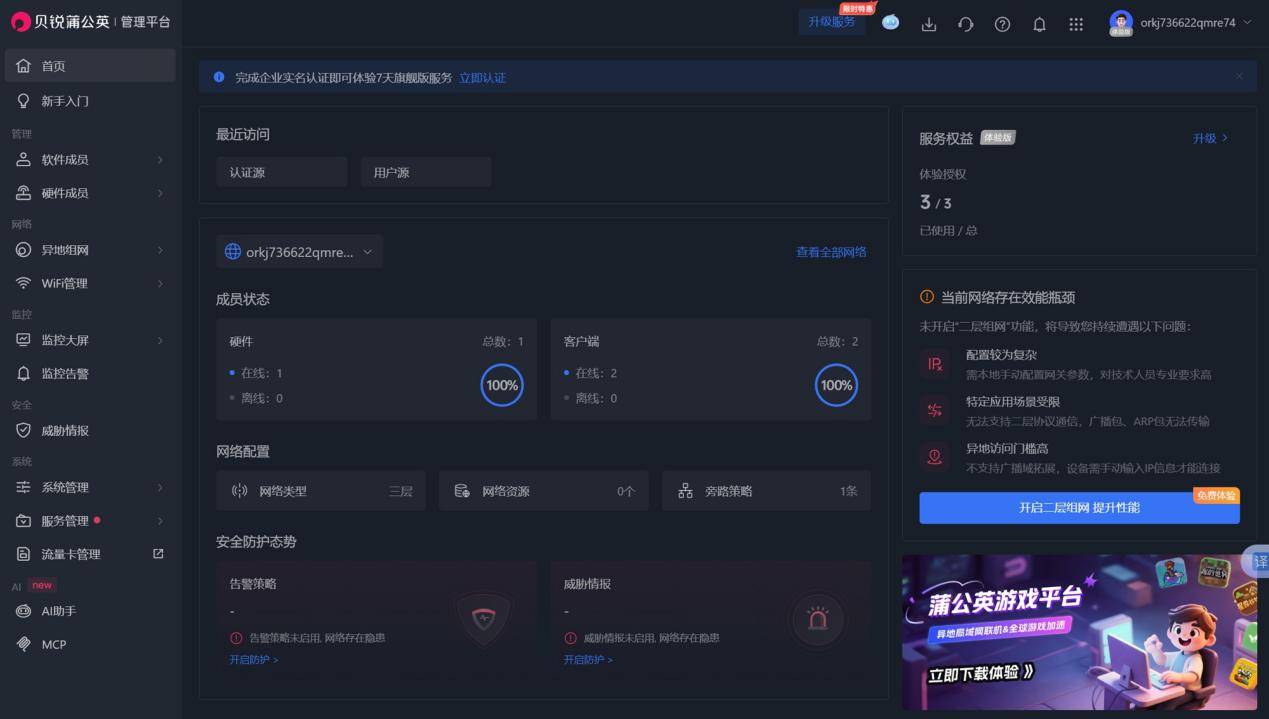Screen dimensions: 1269x719
Task: Click the 旁路策略 1条 card
Action: (x=767, y=491)
